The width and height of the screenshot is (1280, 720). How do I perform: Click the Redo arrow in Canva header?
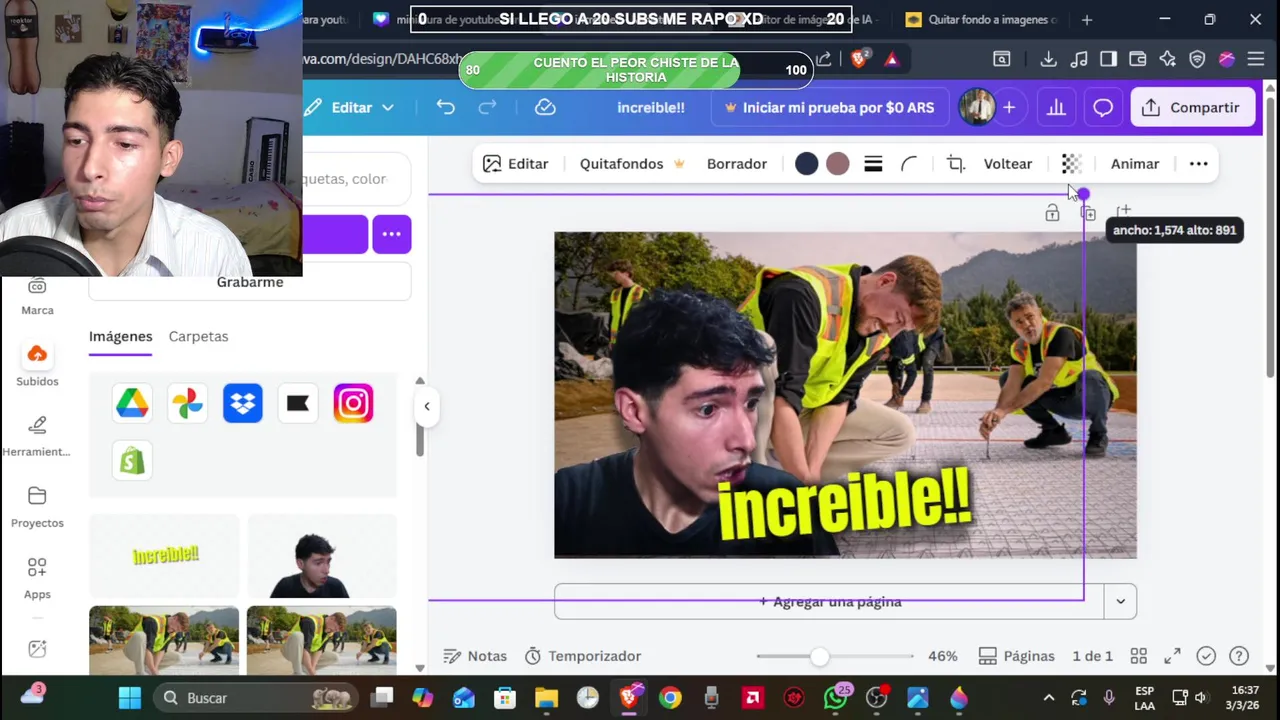(487, 107)
